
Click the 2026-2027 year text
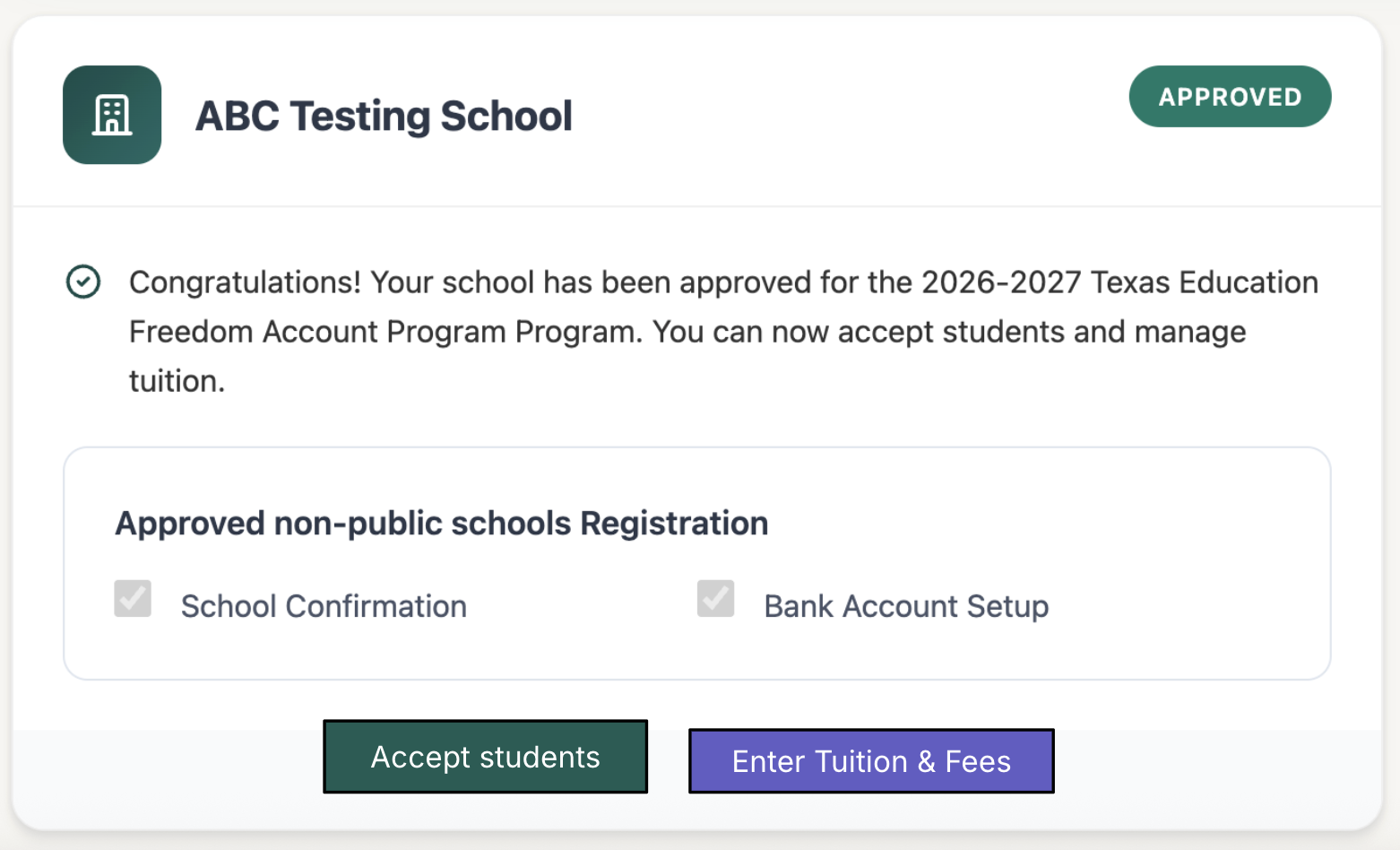pos(1001,282)
